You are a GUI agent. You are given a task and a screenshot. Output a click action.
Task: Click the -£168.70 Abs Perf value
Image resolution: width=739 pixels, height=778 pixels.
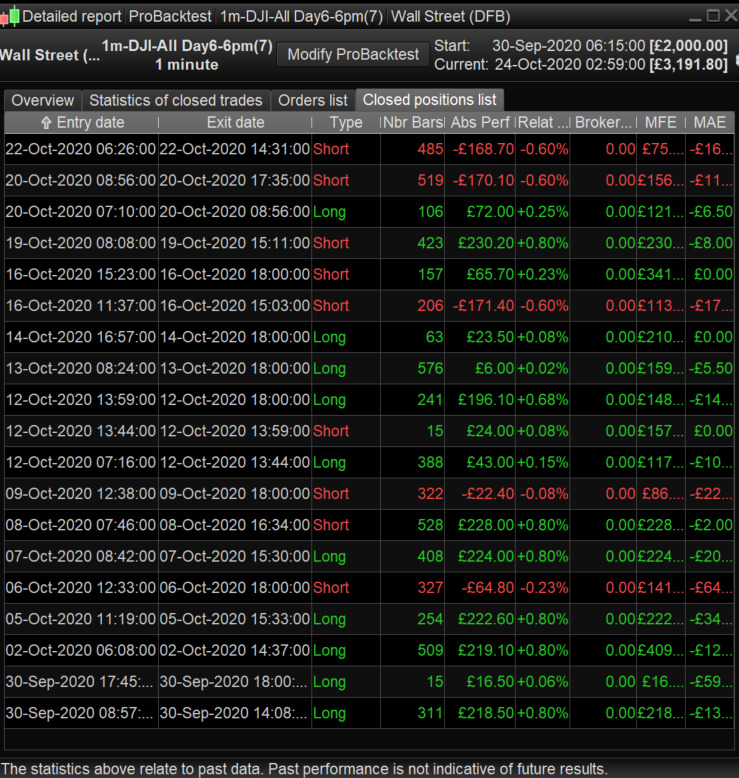483,149
